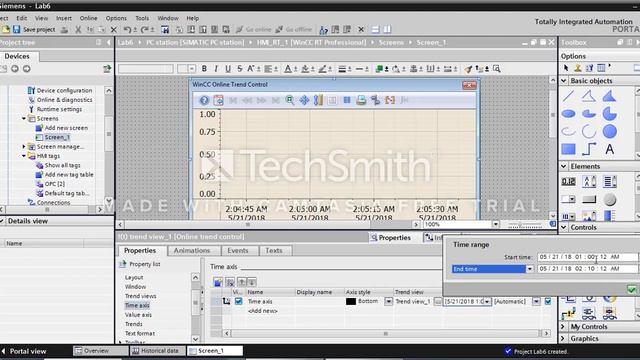
Task: Open the Overview taskbar button
Action: [x=100, y=351]
